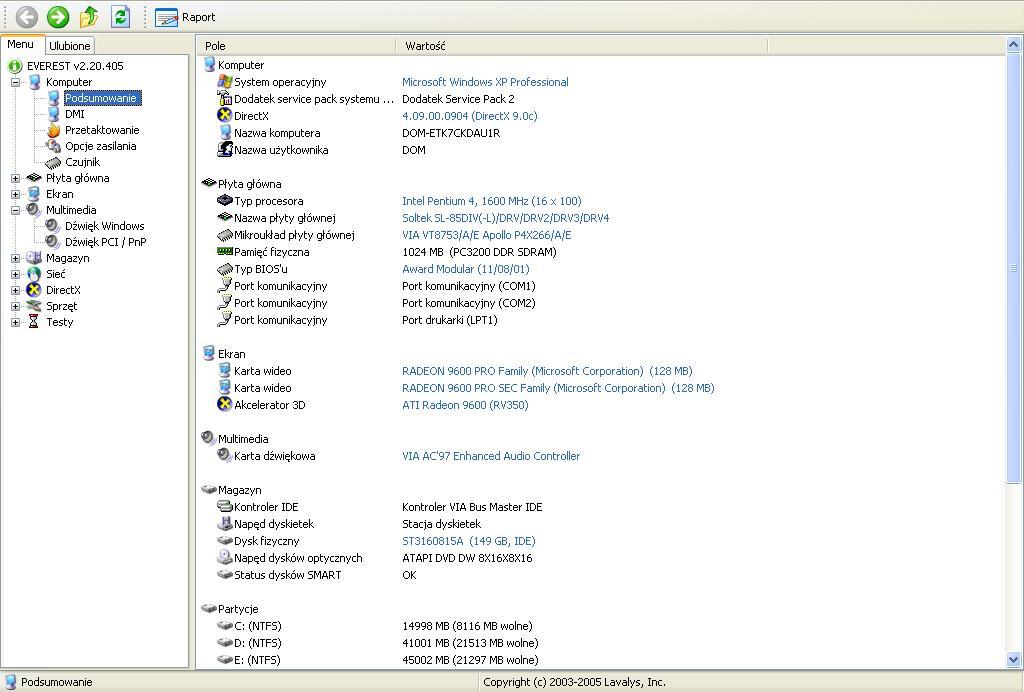Click Podsumowanie in the status bar
The width and height of the screenshot is (1024, 692).
57,682
